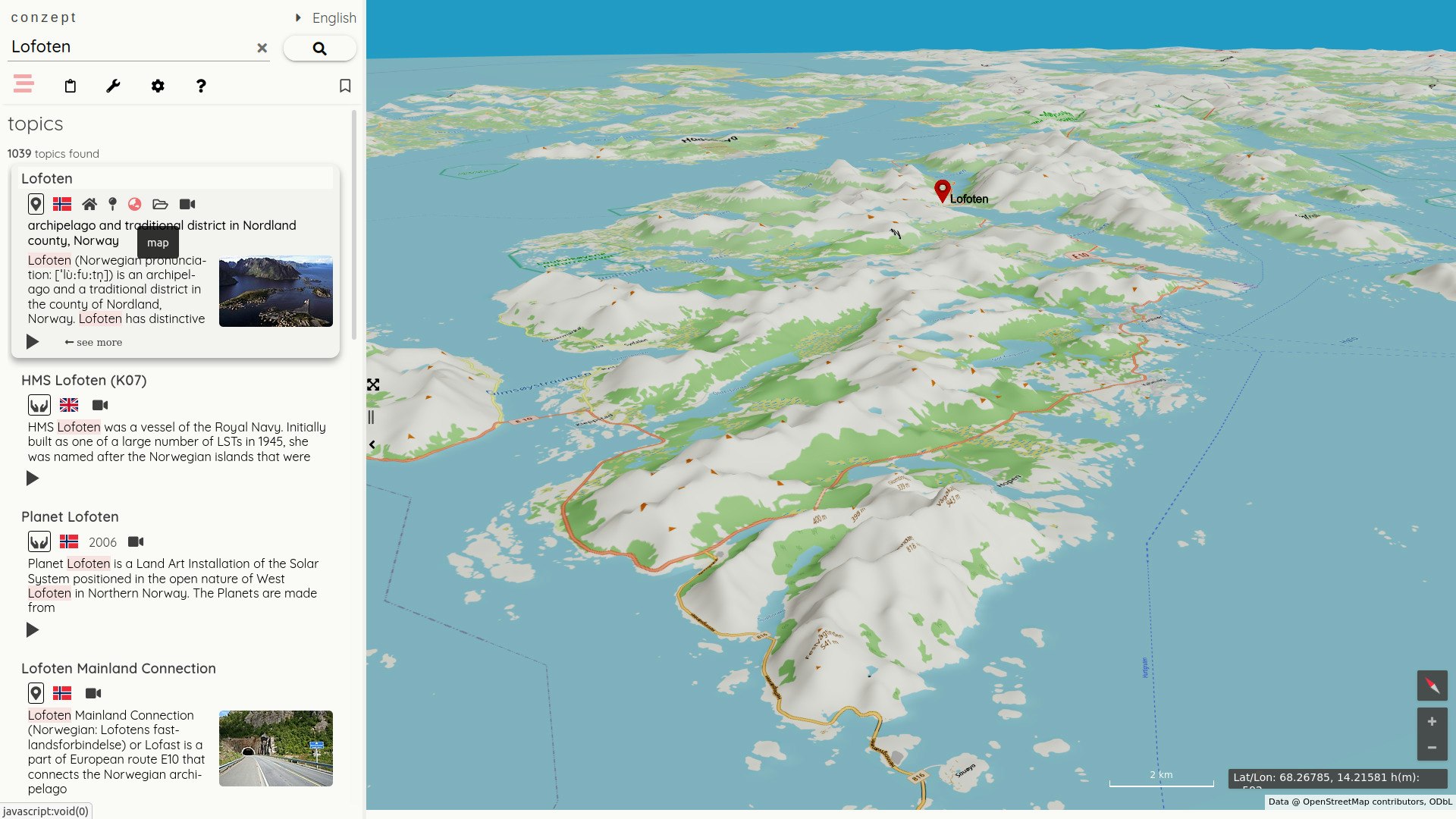Viewport: 1456px width, 819px height.
Task: Play the Planet Lofoten topic narration
Action: pyautogui.click(x=33, y=630)
